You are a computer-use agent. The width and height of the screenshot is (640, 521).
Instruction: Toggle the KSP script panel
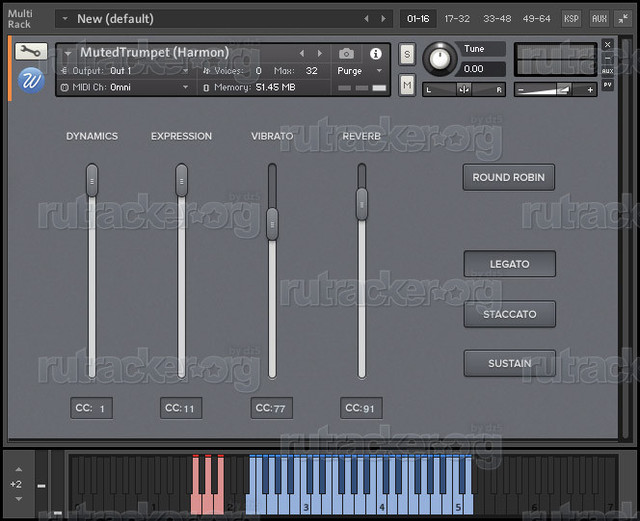point(571,19)
